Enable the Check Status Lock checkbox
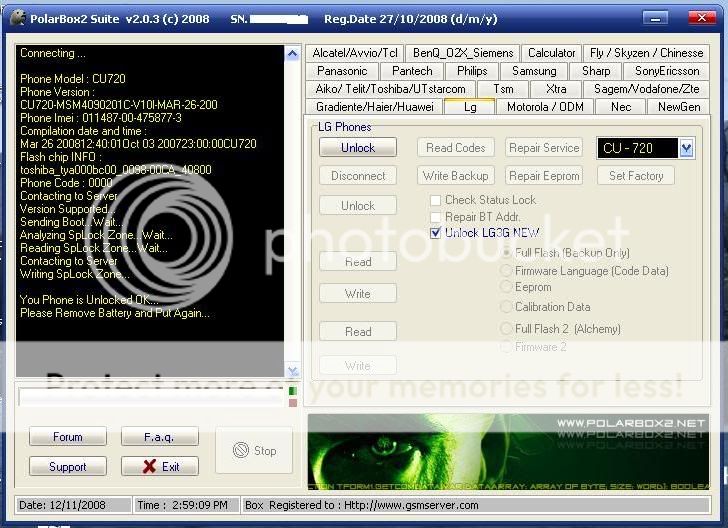This screenshot has width=728, height=528. [x=436, y=200]
